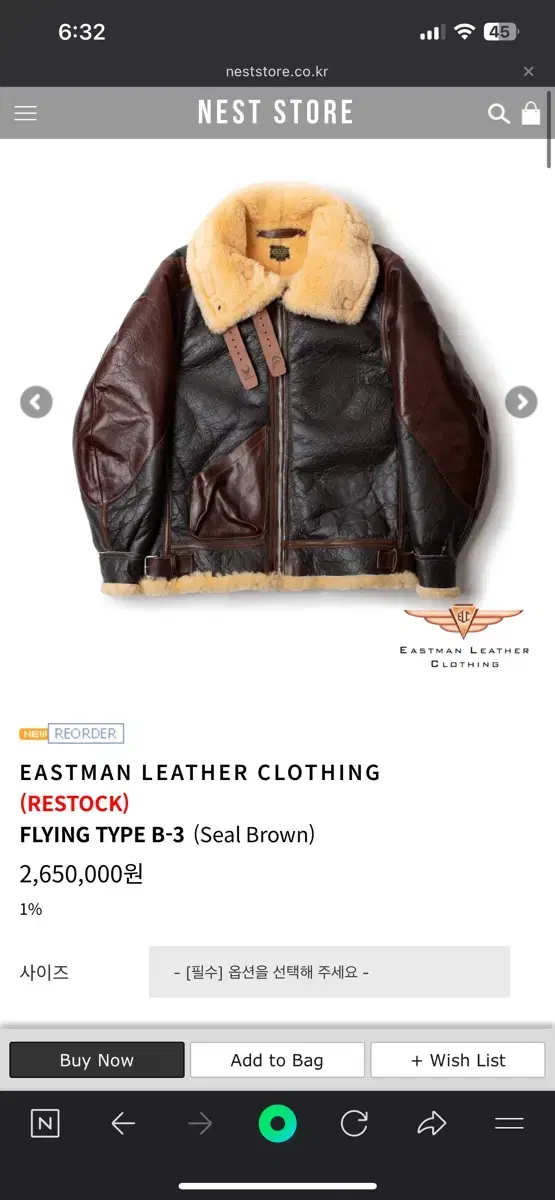Viewport: 555px width, 1200px height.
Task: Tap the neststore.co.kr address bar
Action: (x=277, y=71)
